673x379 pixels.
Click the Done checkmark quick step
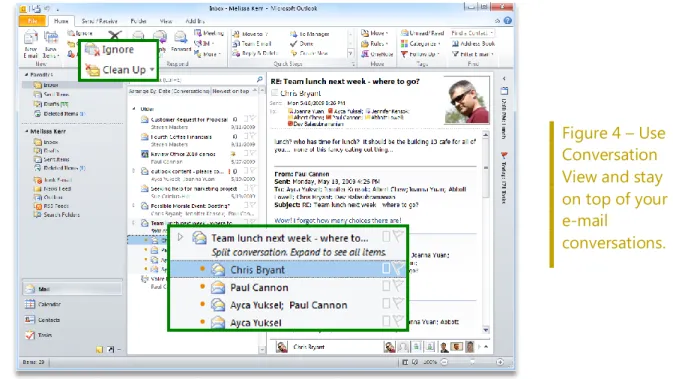click(302, 44)
